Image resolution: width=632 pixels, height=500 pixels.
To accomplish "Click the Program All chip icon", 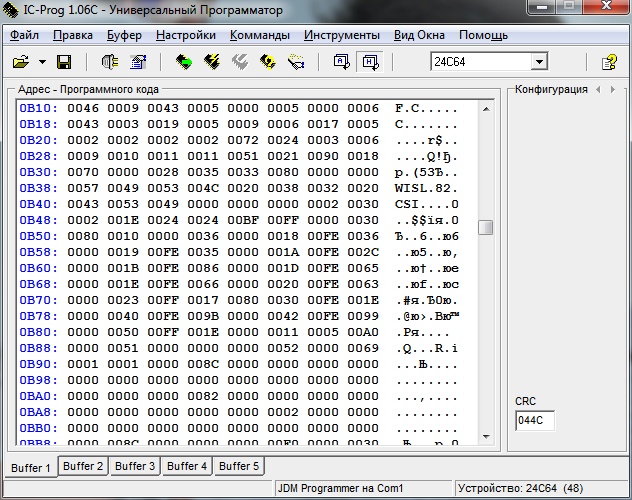I will 212,62.
